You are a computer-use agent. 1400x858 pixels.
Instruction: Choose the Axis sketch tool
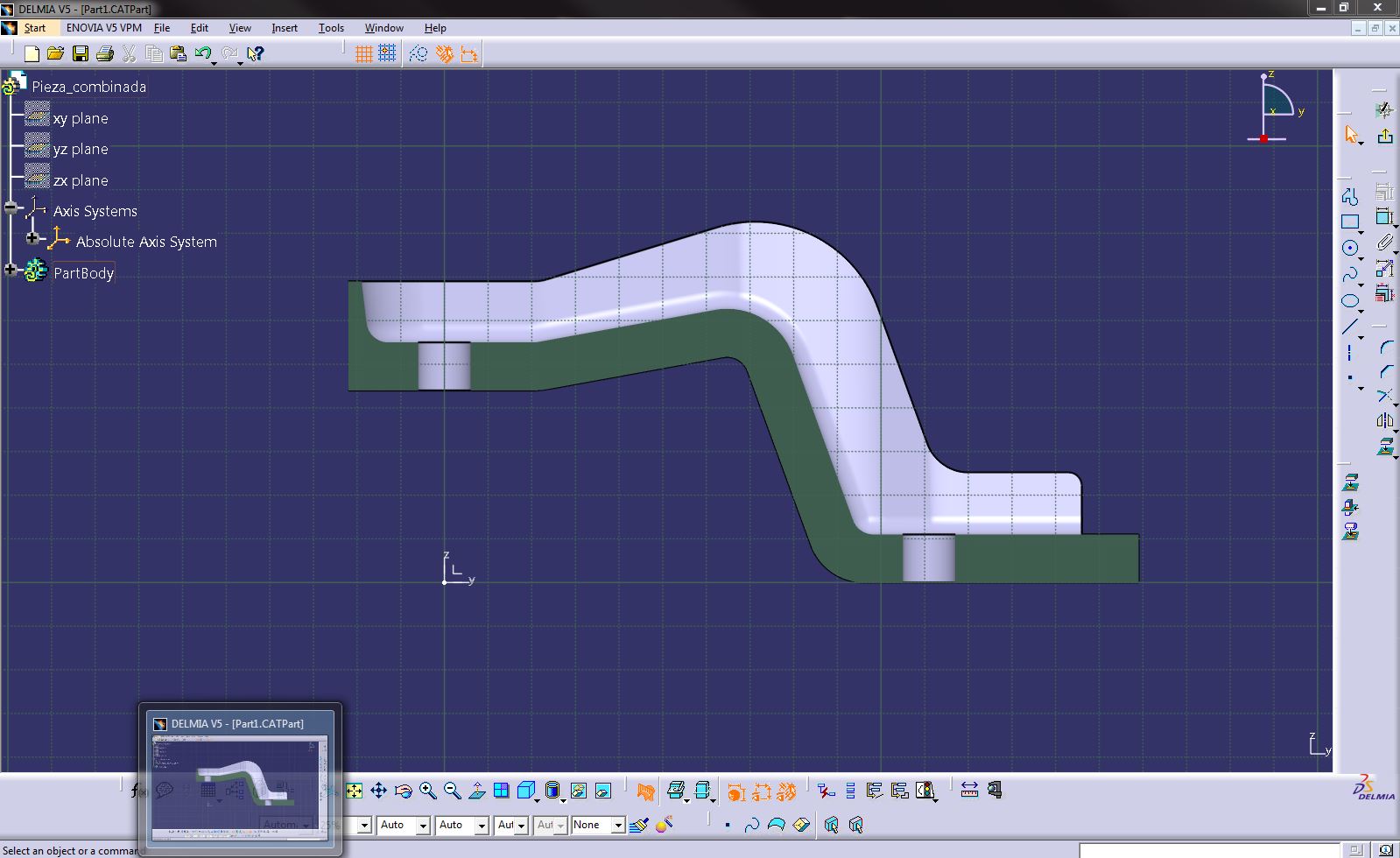tap(1350, 353)
